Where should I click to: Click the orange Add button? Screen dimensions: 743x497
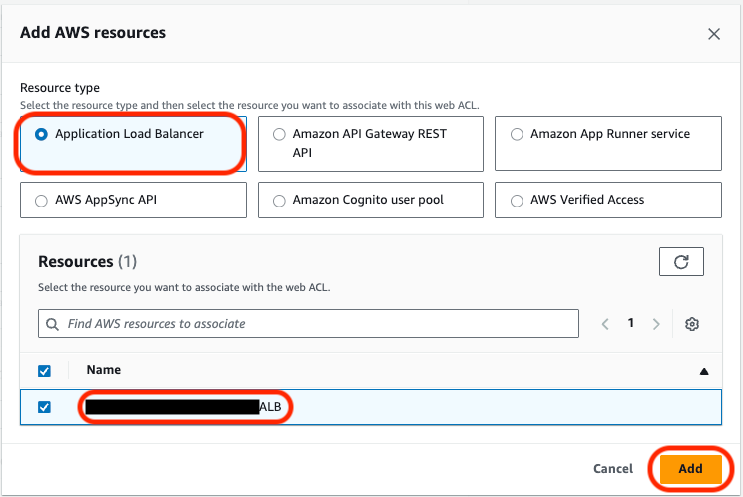pyautogui.click(x=690, y=468)
